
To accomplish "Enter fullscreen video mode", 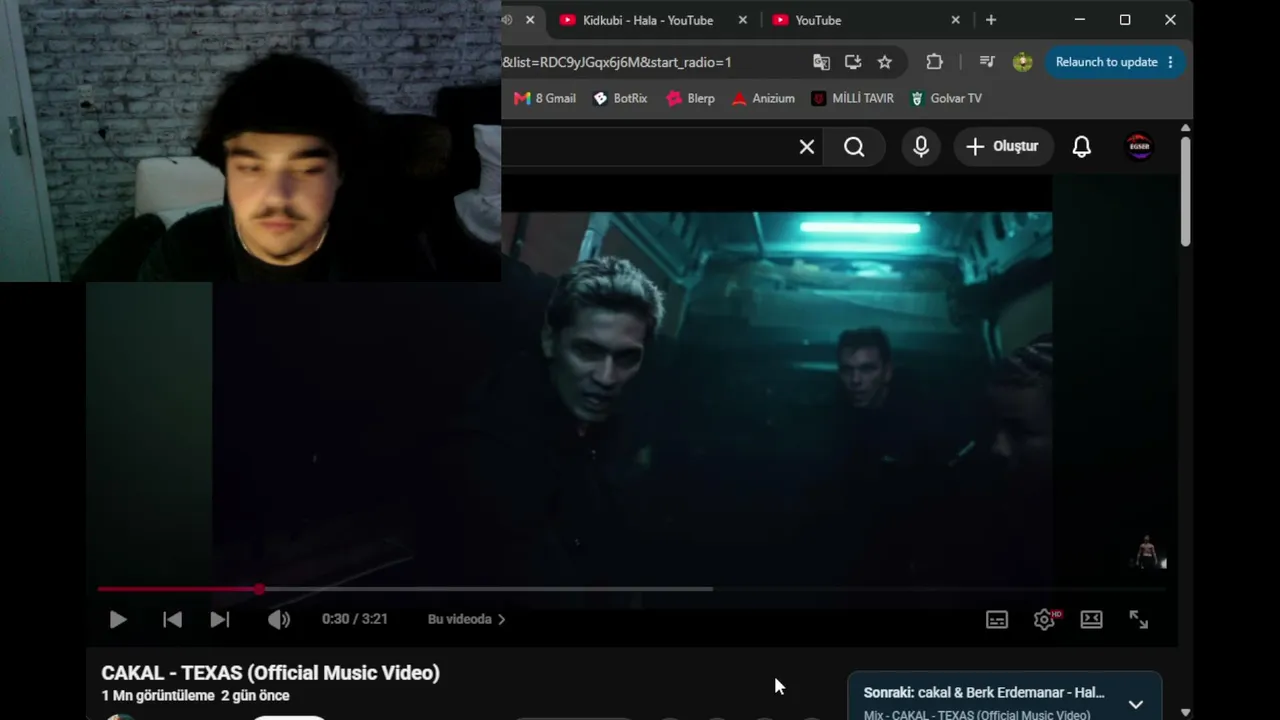I will [x=1139, y=620].
